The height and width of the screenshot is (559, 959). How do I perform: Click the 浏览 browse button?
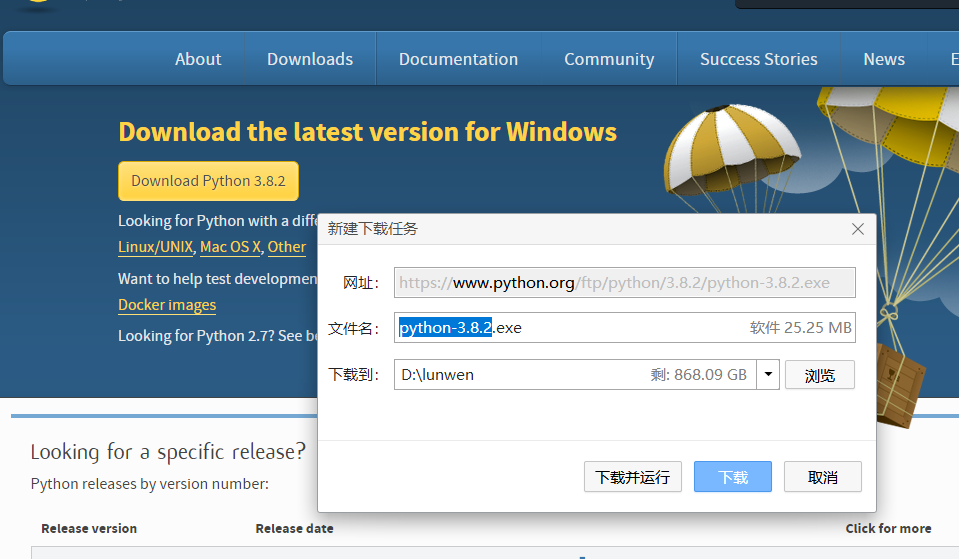pos(820,375)
